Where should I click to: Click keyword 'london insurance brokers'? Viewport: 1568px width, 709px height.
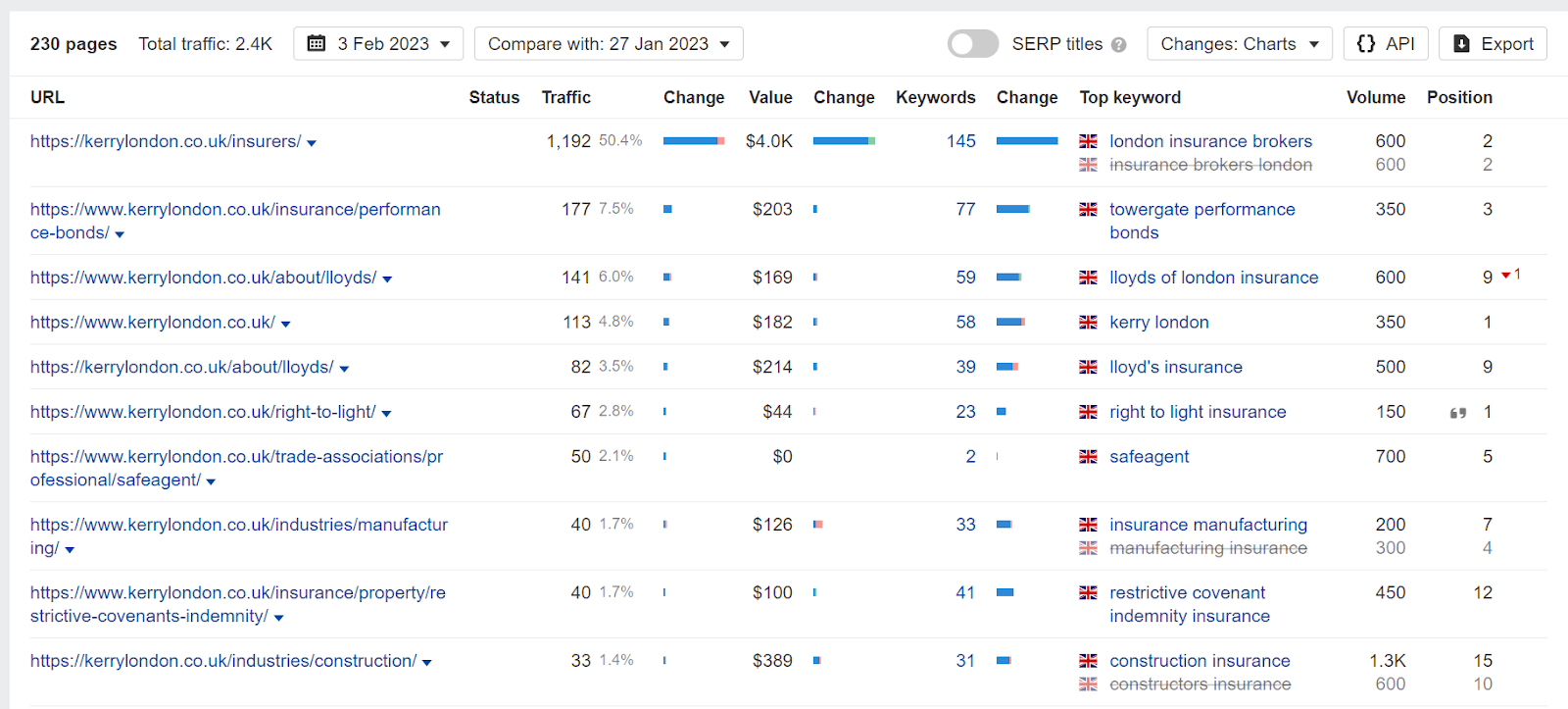click(x=1210, y=141)
